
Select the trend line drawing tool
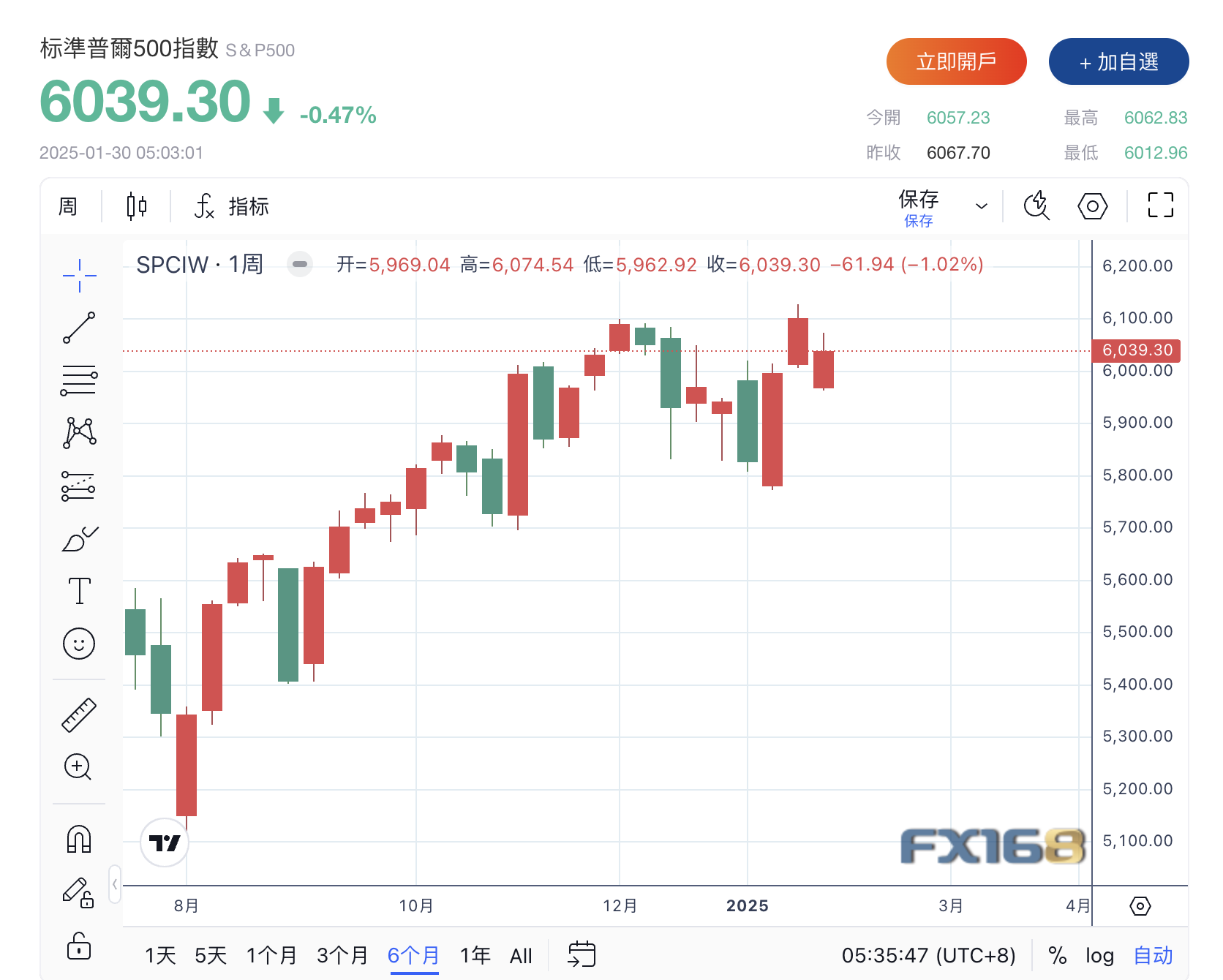[x=79, y=328]
